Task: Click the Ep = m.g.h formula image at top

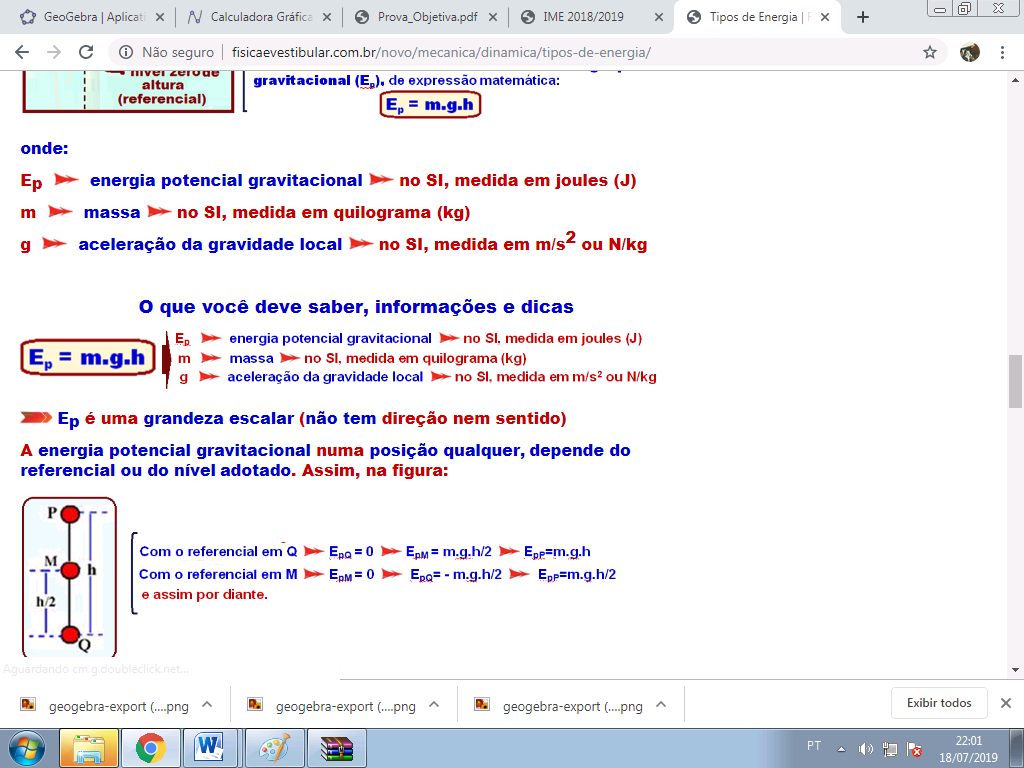Action: [430, 104]
